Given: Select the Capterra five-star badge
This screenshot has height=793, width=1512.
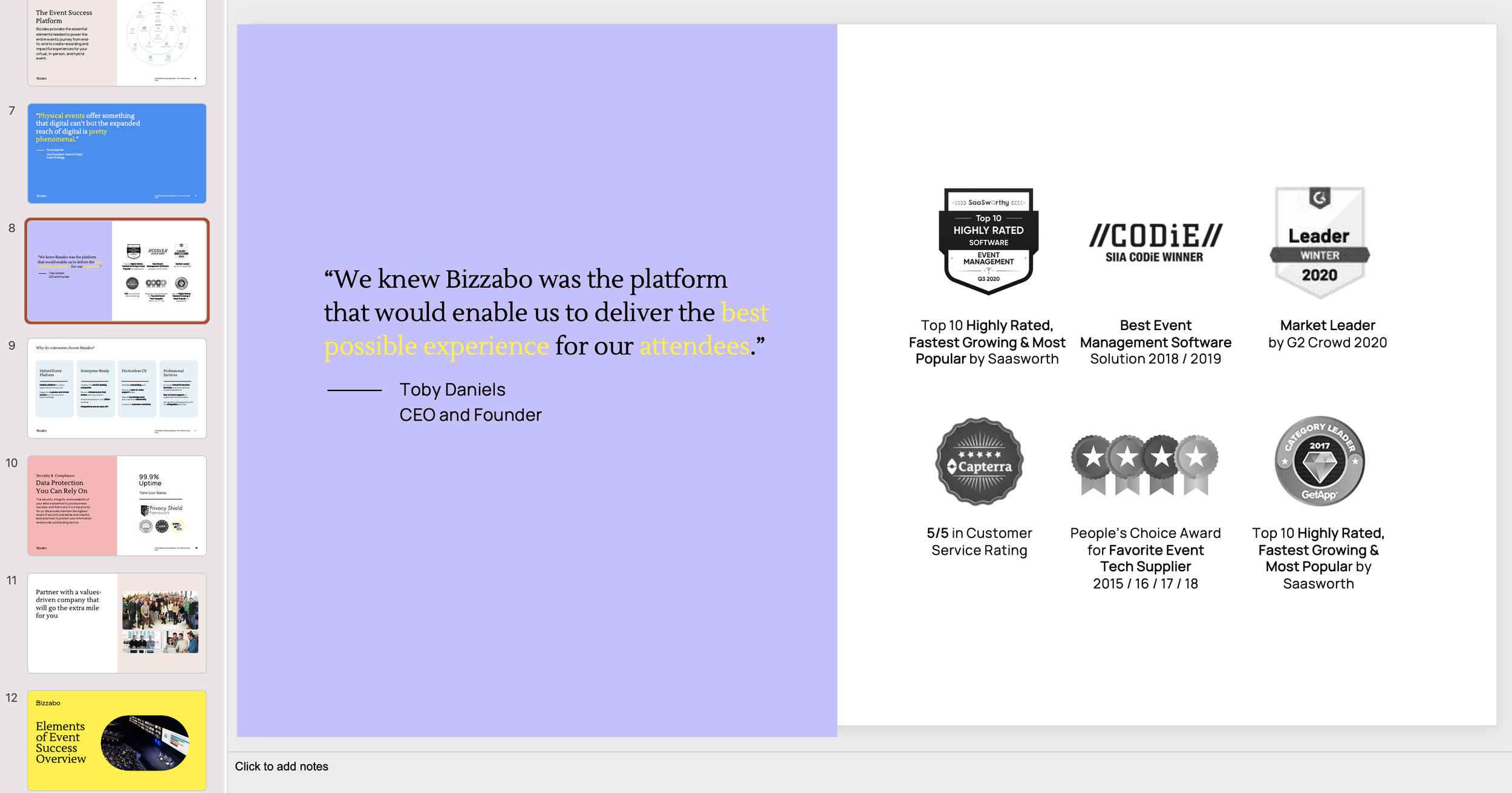Looking at the screenshot, I should coord(979,461).
